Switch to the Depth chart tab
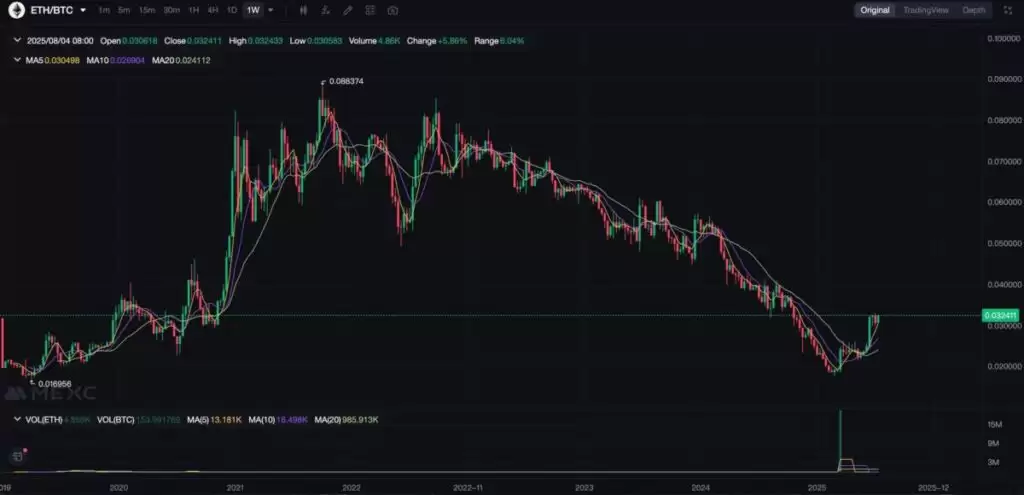This screenshot has width=1024, height=495. [974, 10]
